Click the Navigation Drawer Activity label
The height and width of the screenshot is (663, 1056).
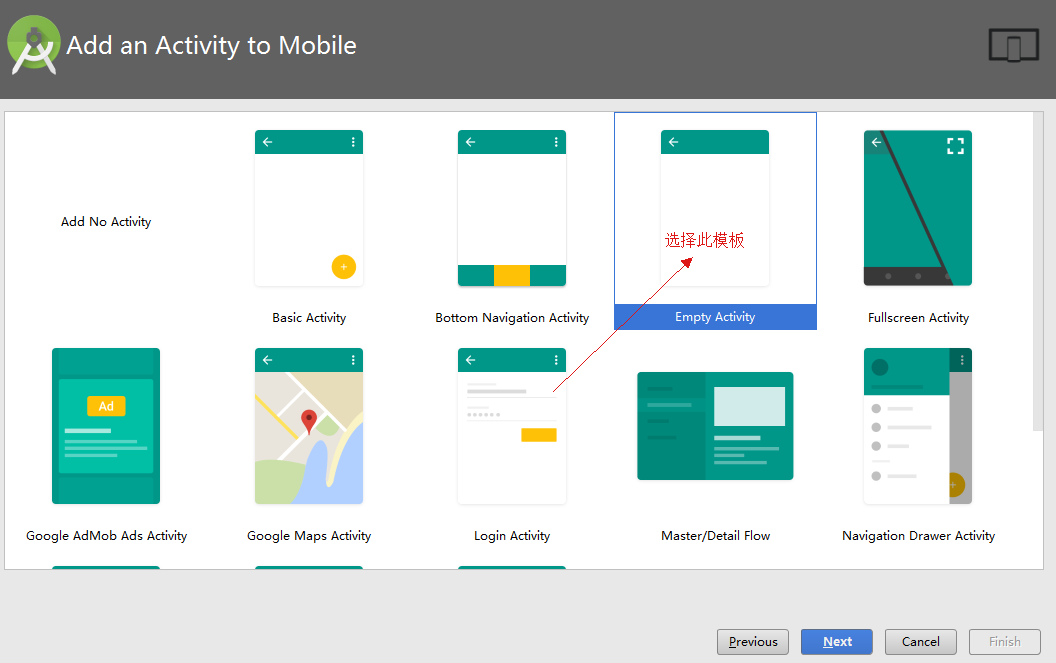pos(919,536)
